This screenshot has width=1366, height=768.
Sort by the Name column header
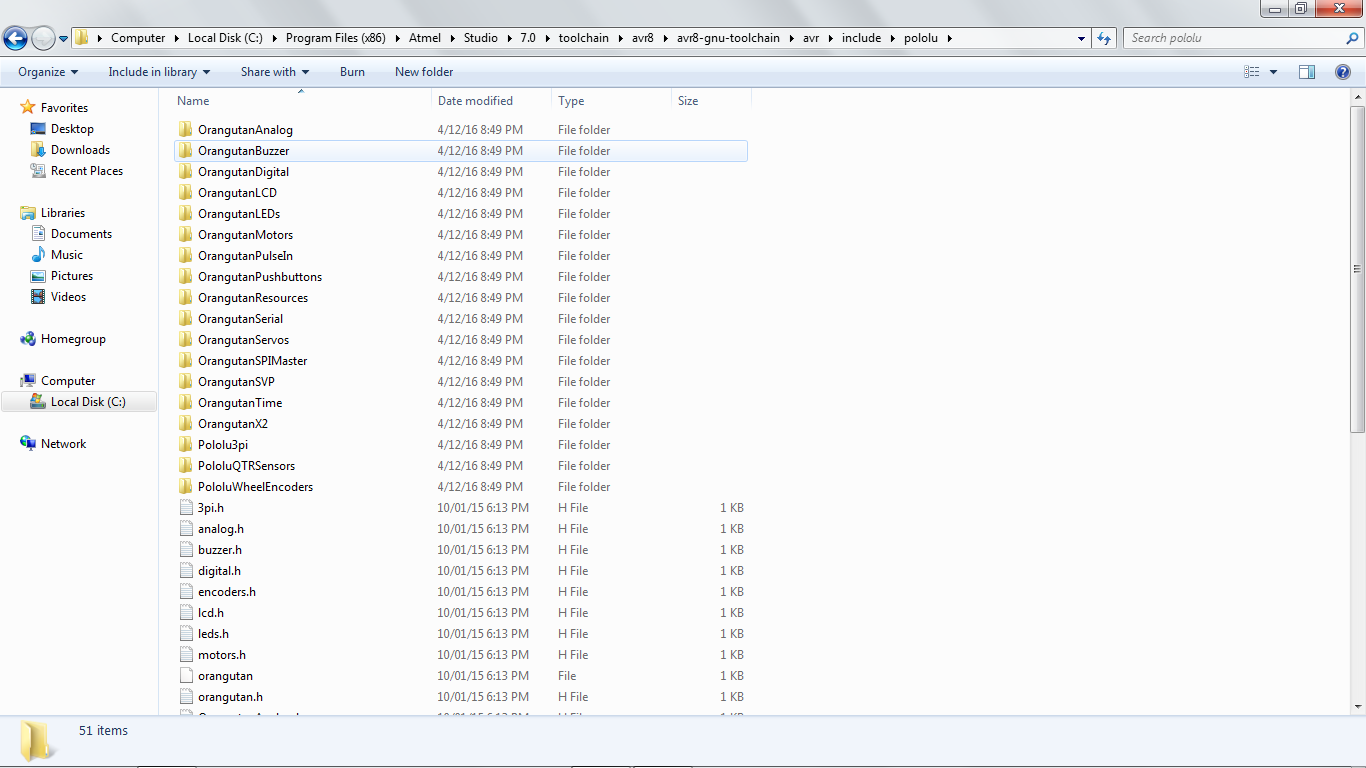coord(301,101)
